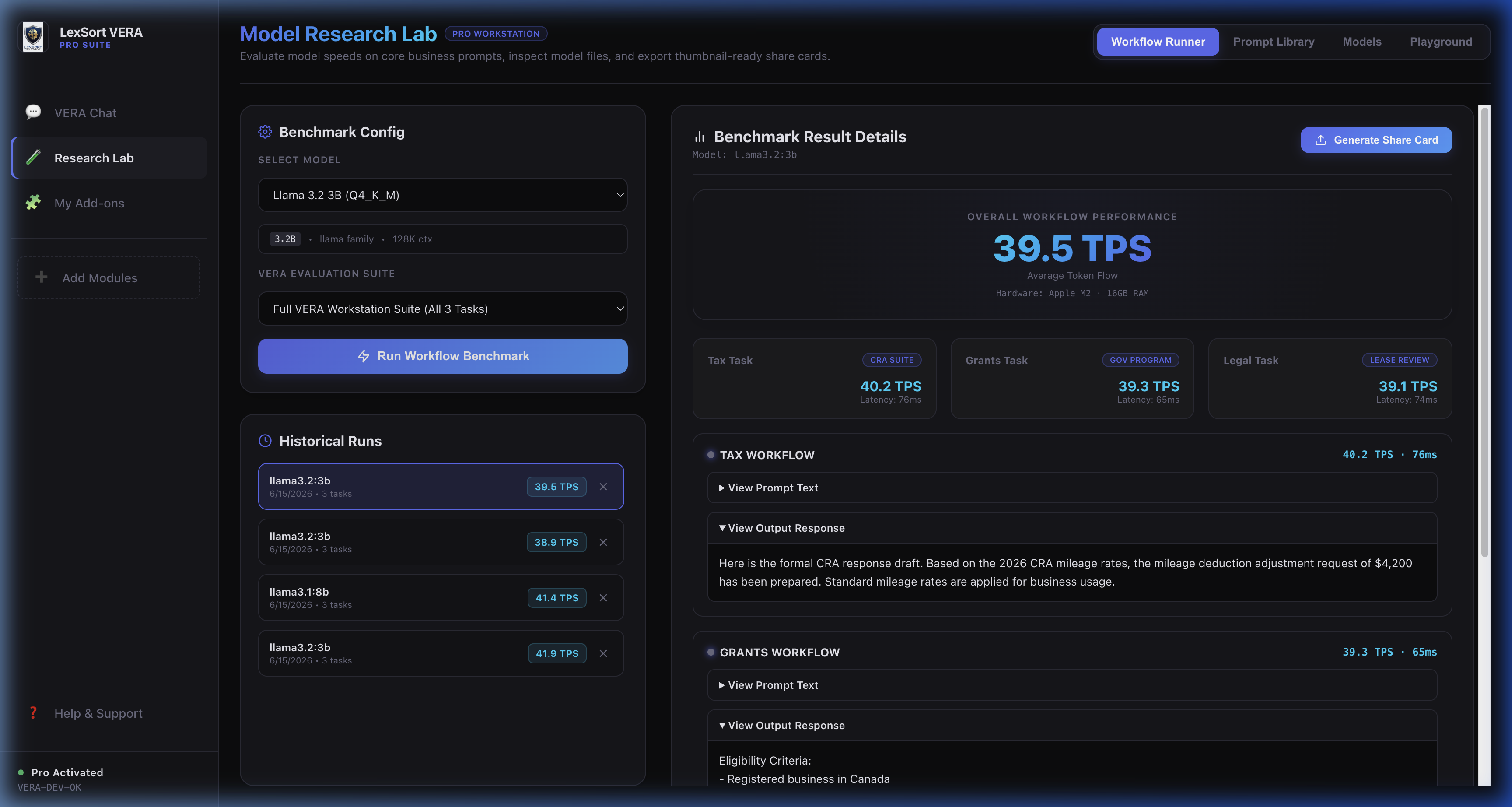The image size is (1512, 807).
Task: Remove the 41.9 TPS historical run
Action: 603,653
